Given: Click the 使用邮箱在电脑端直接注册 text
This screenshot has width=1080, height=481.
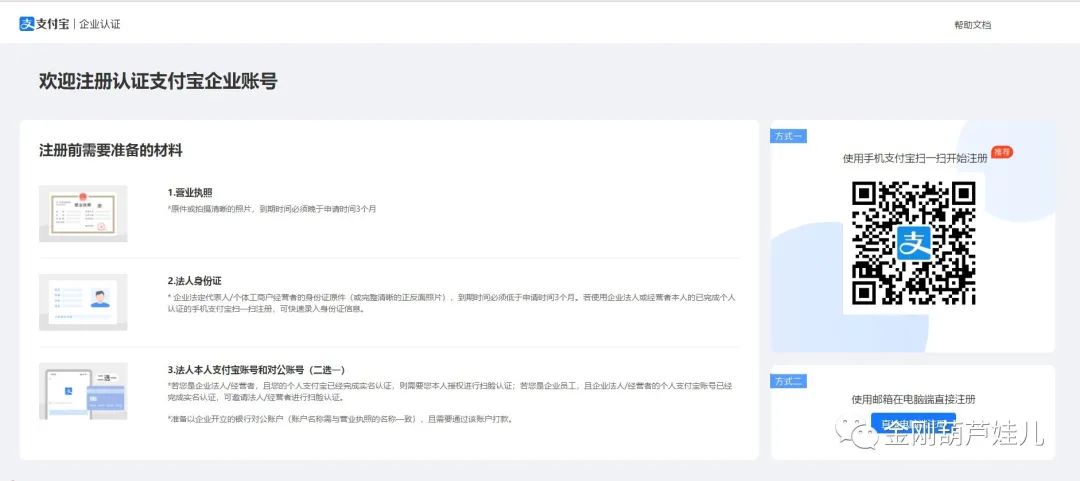Looking at the screenshot, I should point(913,399).
